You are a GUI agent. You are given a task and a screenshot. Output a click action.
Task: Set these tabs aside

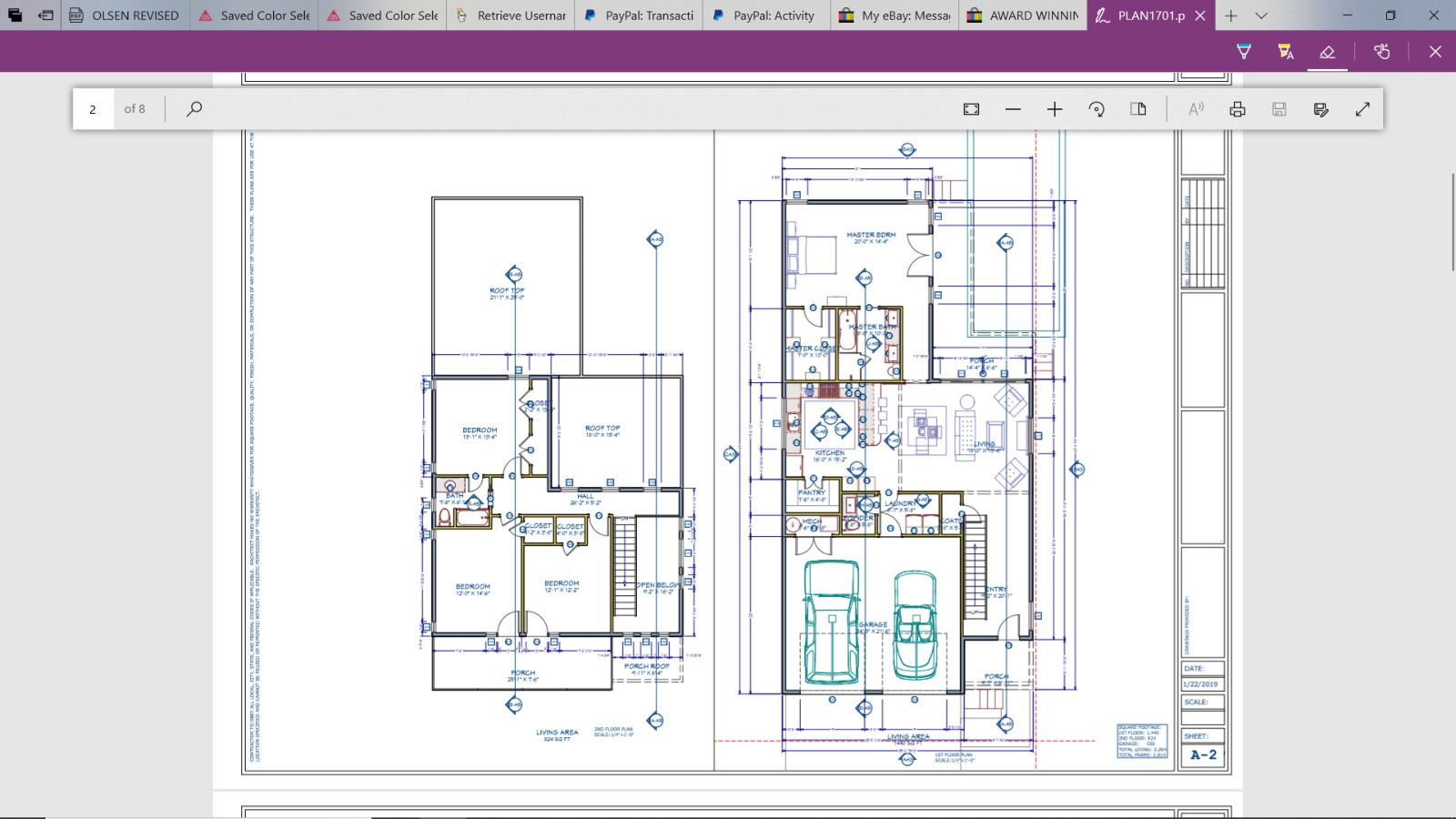[45, 15]
